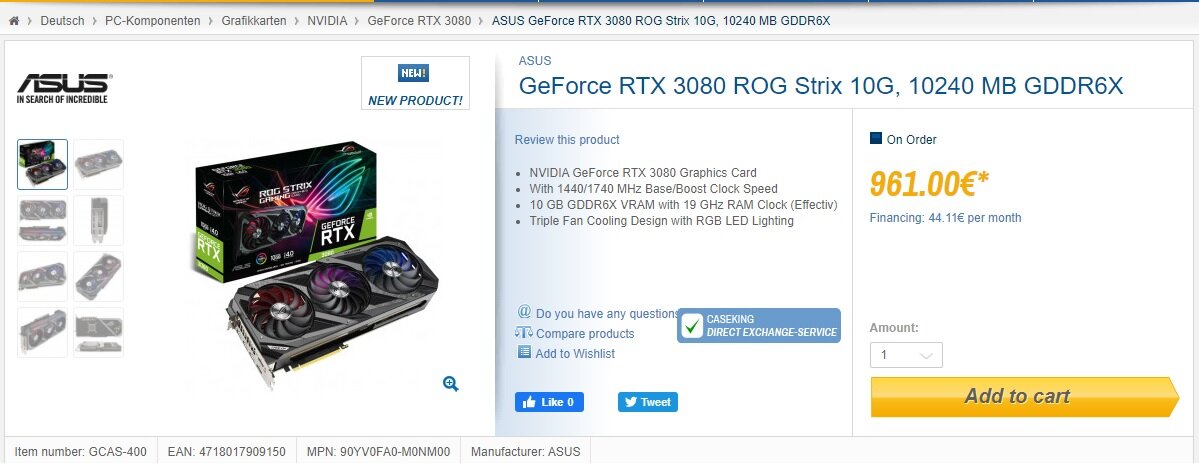Go to PC-Komponenten breadcrumb category
Screen dimensions: 1199x466
click(153, 21)
